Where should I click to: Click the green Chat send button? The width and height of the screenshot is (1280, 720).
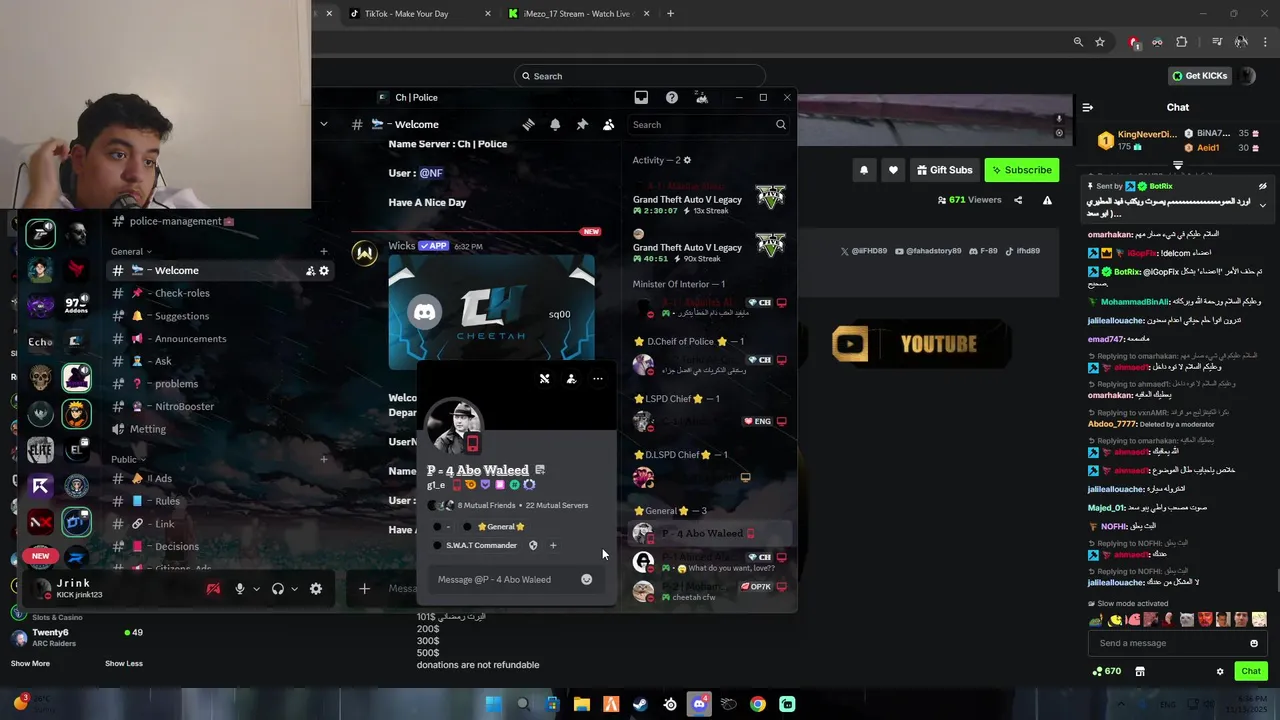click(x=1251, y=671)
